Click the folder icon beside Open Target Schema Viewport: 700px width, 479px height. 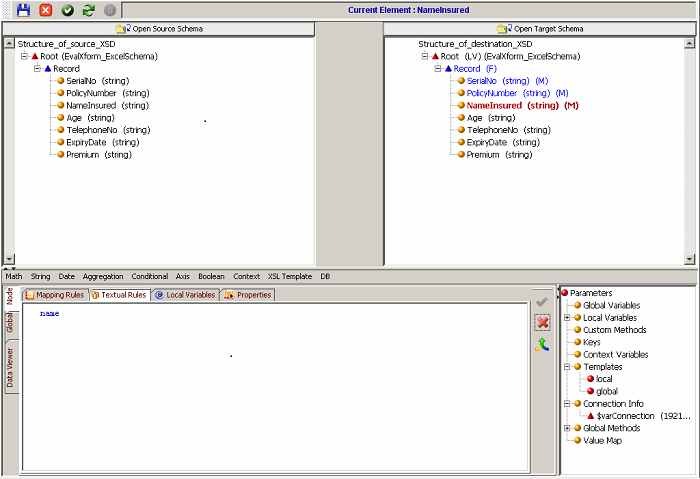(504, 29)
